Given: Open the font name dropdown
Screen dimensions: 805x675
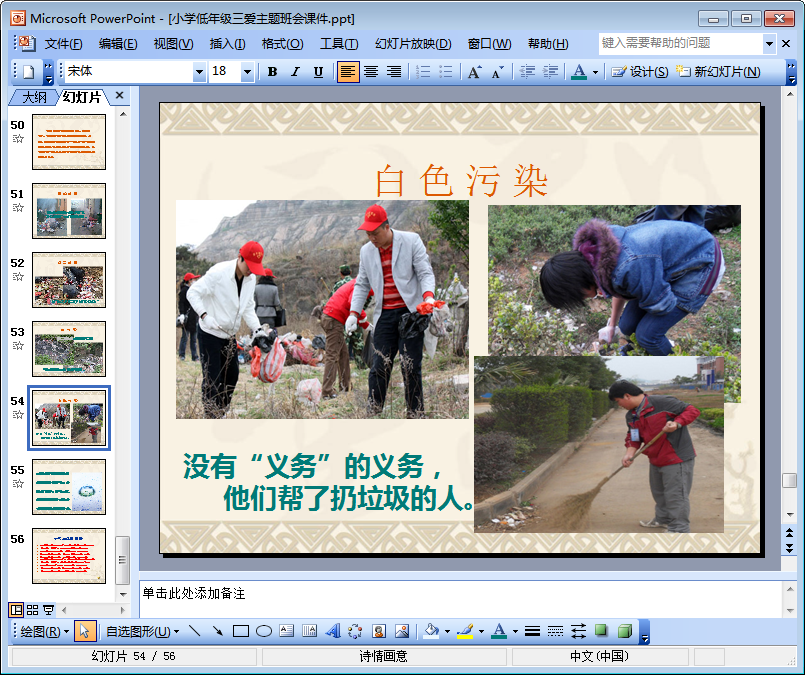Looking at the screenshot, I should pos(199,72).
